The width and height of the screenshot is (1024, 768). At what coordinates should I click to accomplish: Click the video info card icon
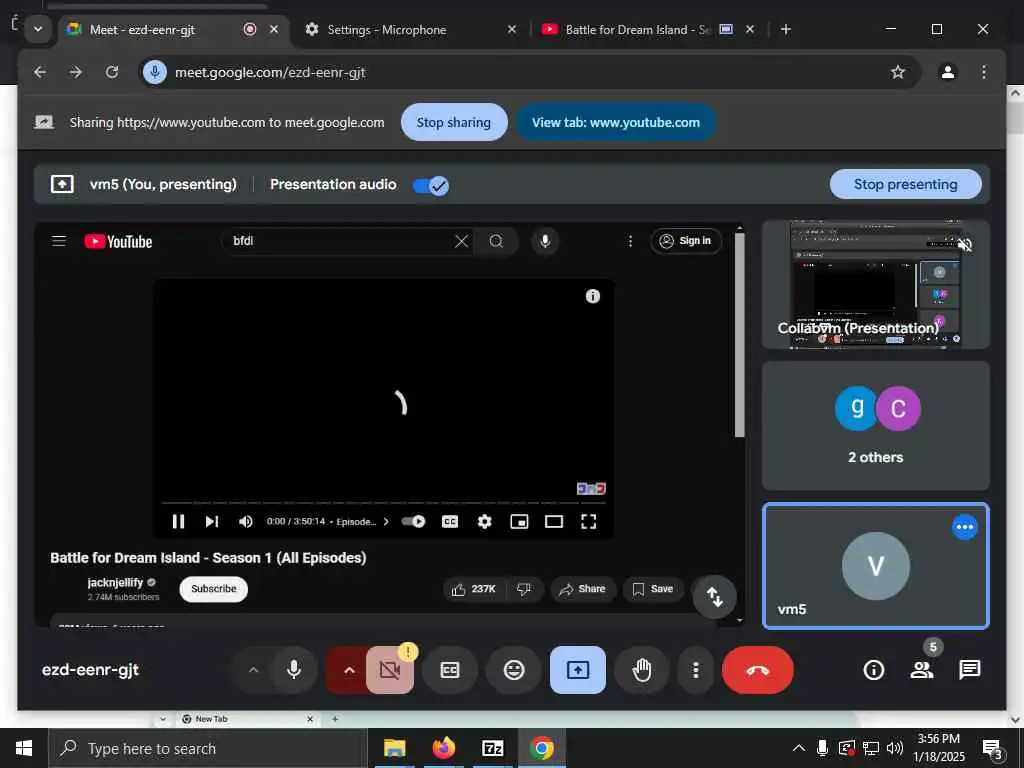(592, 296)
